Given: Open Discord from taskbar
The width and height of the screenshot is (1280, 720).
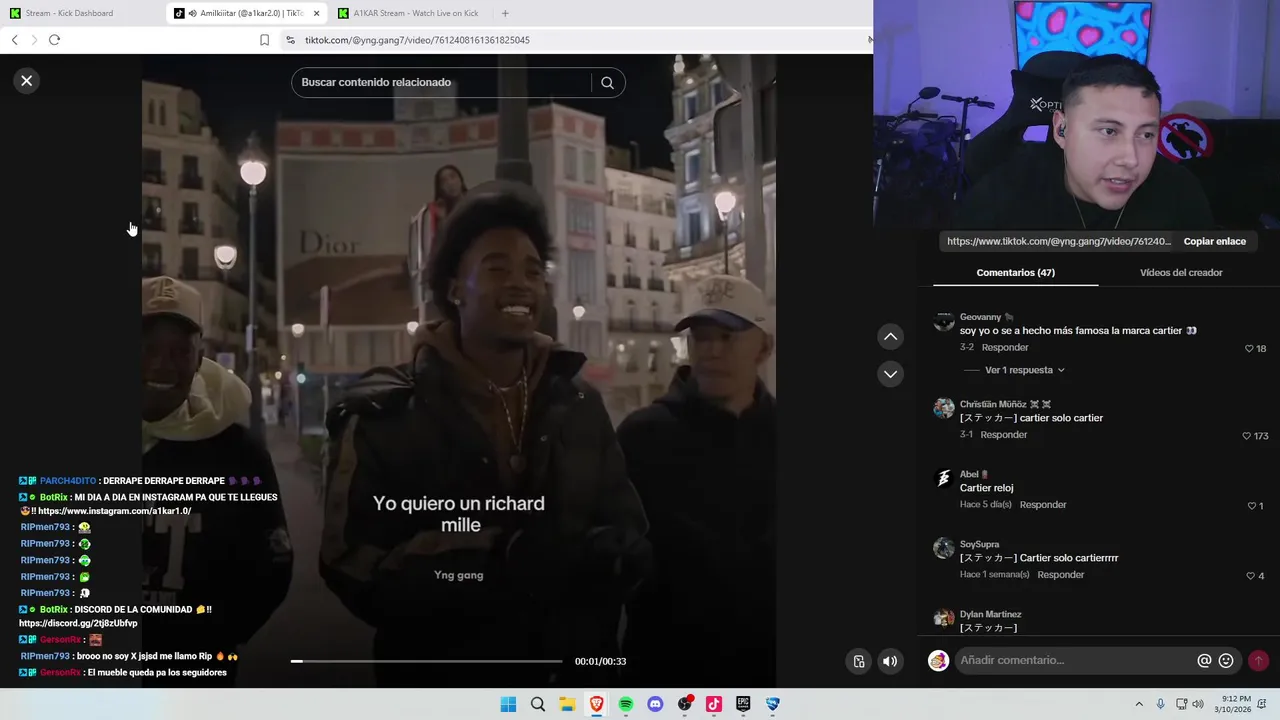Looking at the screenshot, I should (x=655, y=704).
